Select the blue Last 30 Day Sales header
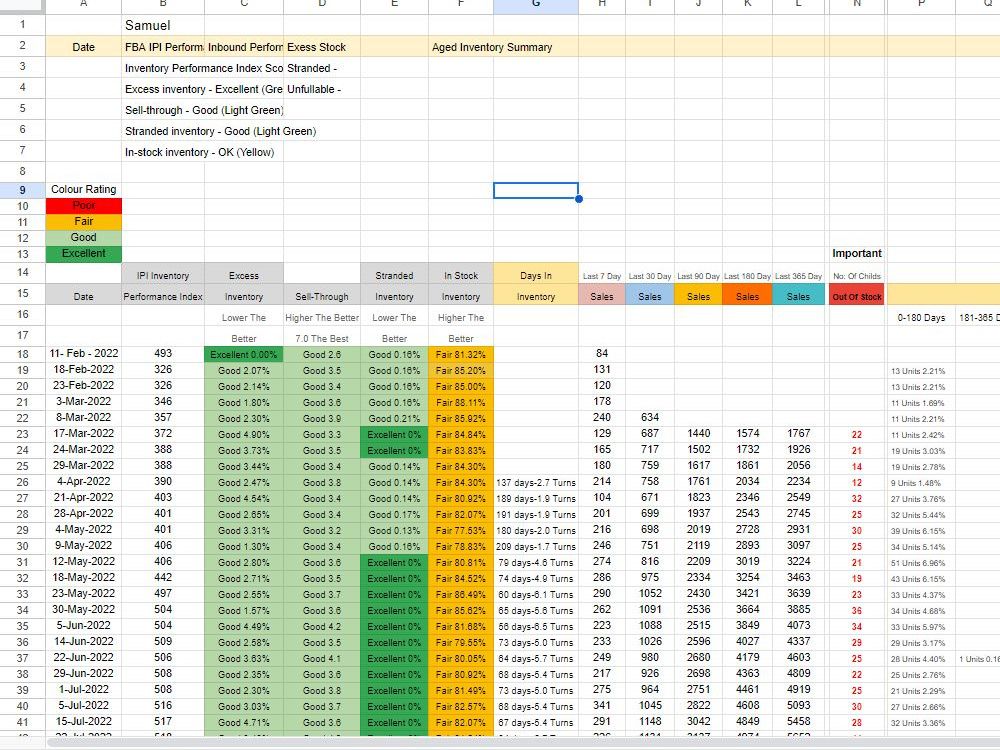Screen dimensions: 1000x750 650,297
